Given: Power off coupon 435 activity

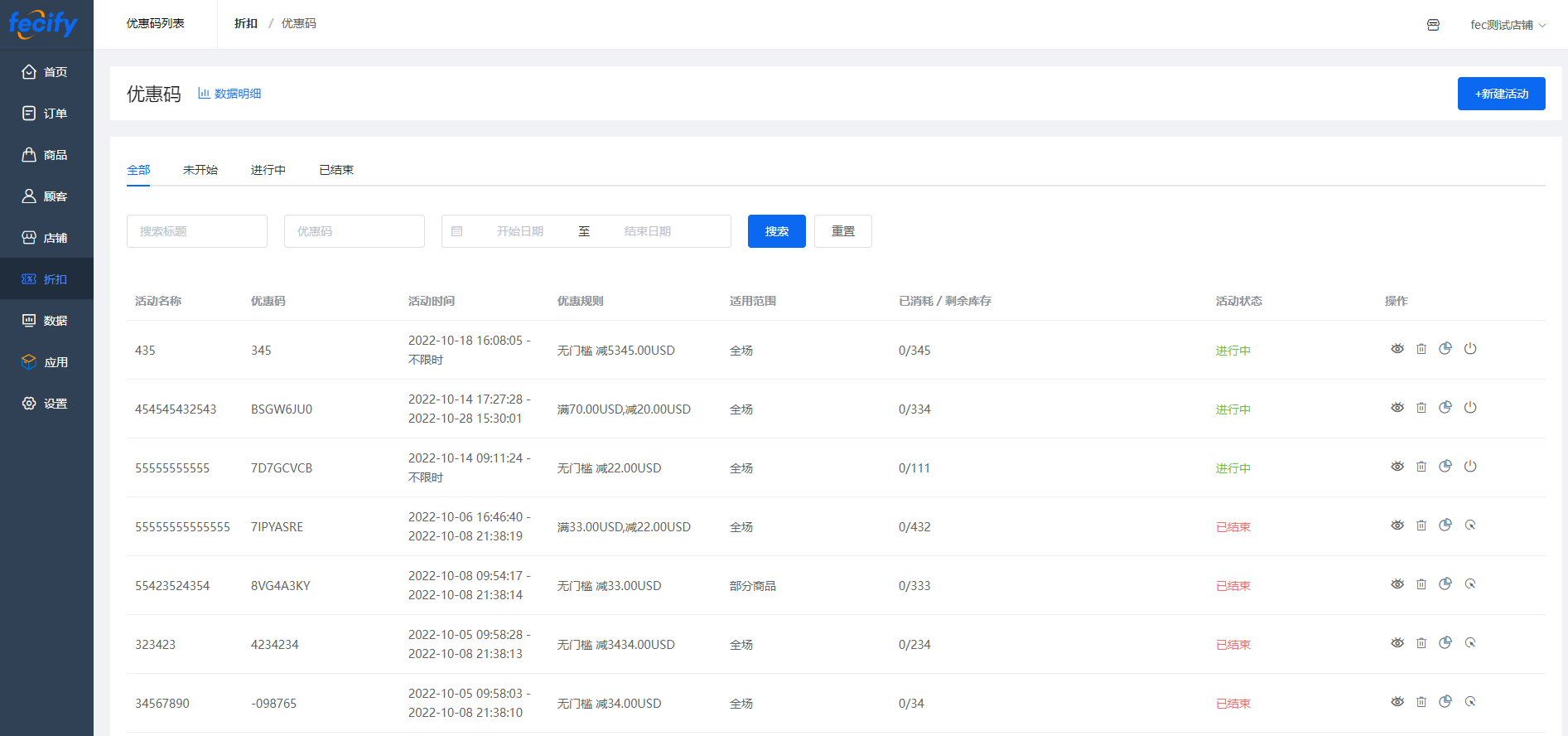Looking at the screenshot, I should [x=1470, y=349].
